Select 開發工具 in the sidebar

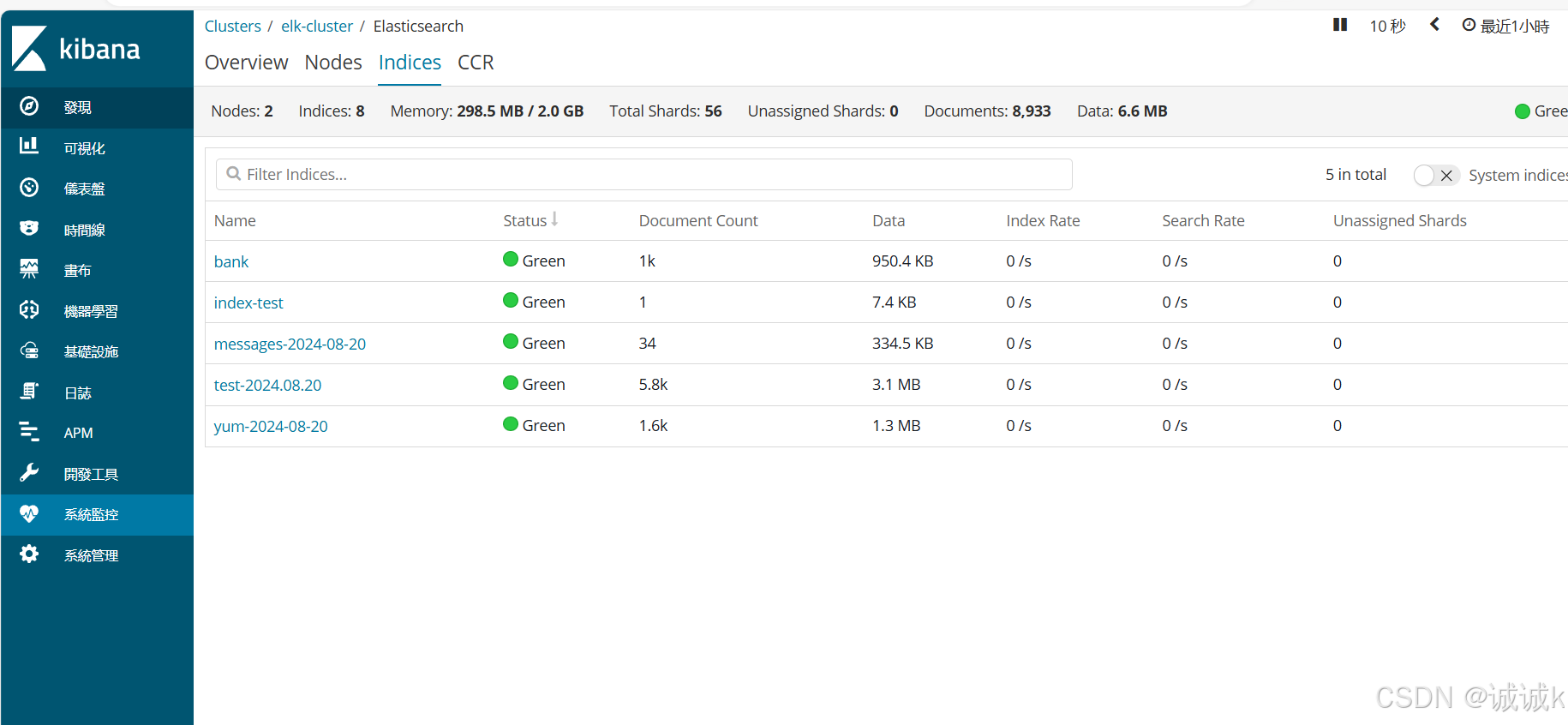click(92, 474)
